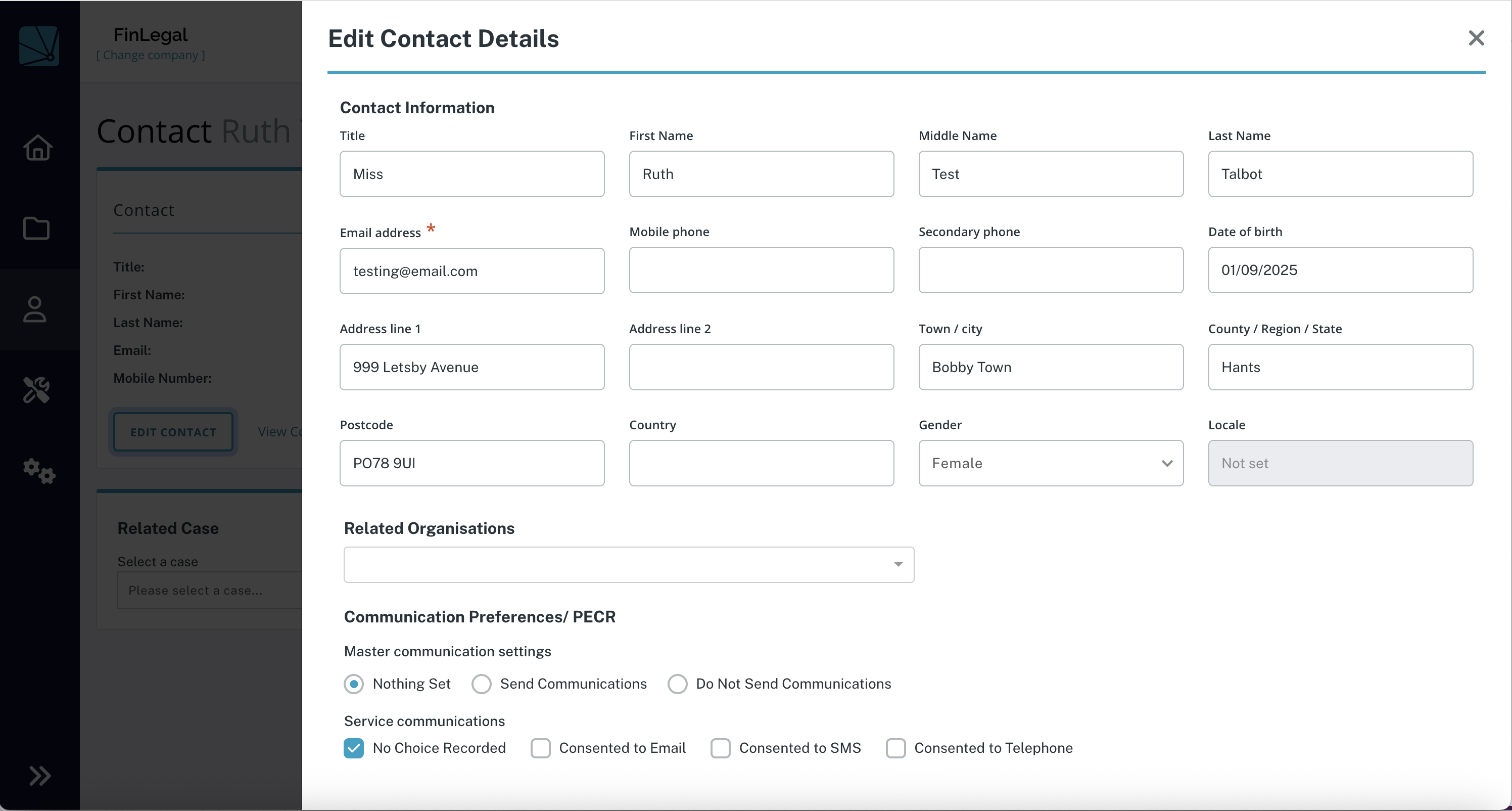Click the Change company link
Screen dimensions: 1512x811
[150, 55]
